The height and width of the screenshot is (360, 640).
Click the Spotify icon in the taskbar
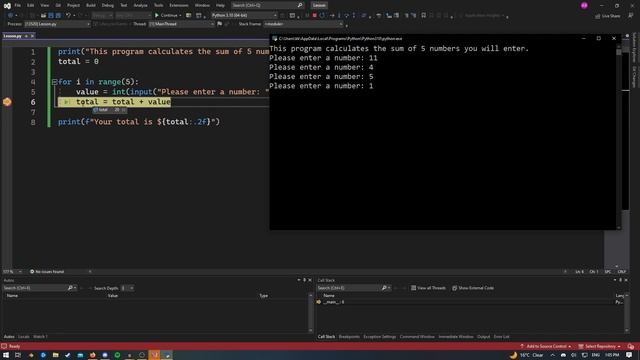coord(117,355)
